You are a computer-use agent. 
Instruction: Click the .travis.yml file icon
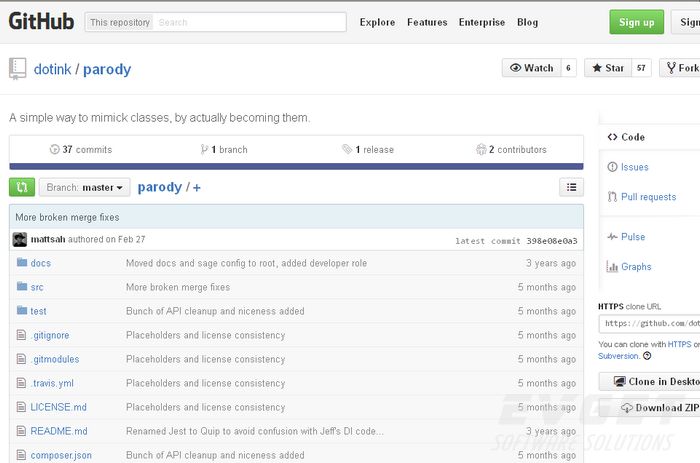(x=21, y=383)
